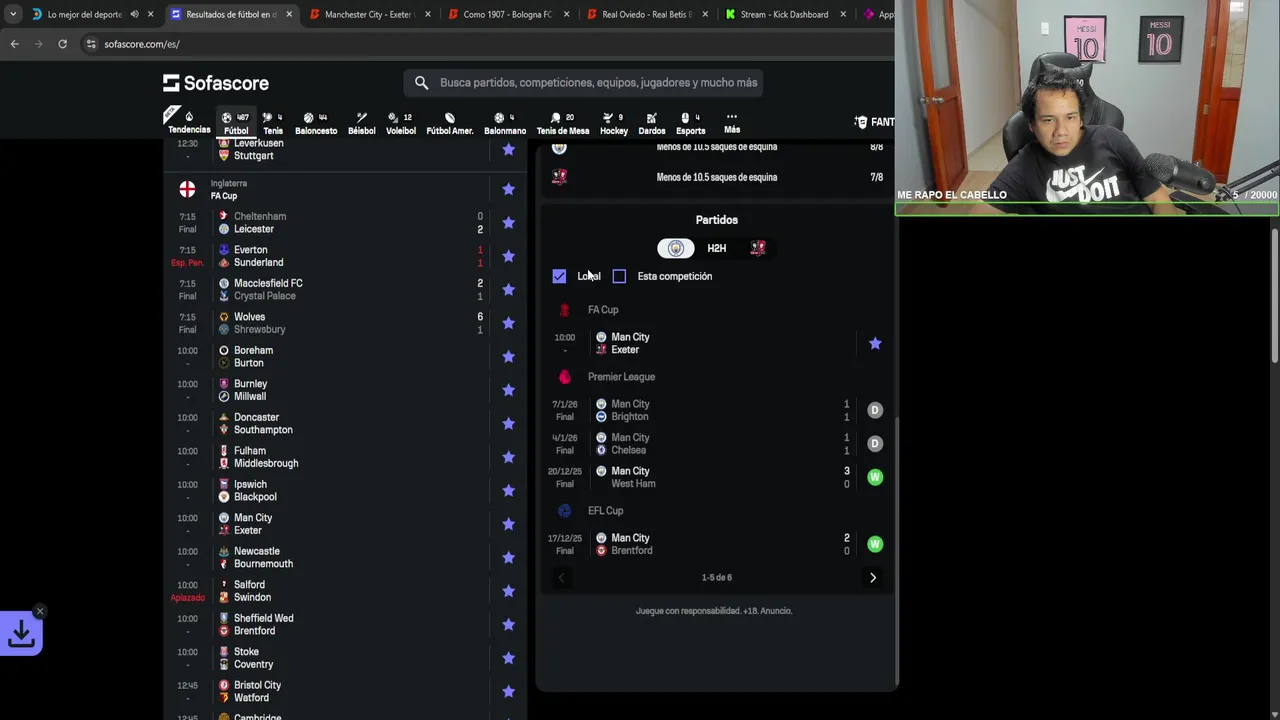Toggle favorite star for Wolves vs Shrewsbury
The height and width of the screenshot is (720, 1280).
pyautogui.click(x=508, y=323)
